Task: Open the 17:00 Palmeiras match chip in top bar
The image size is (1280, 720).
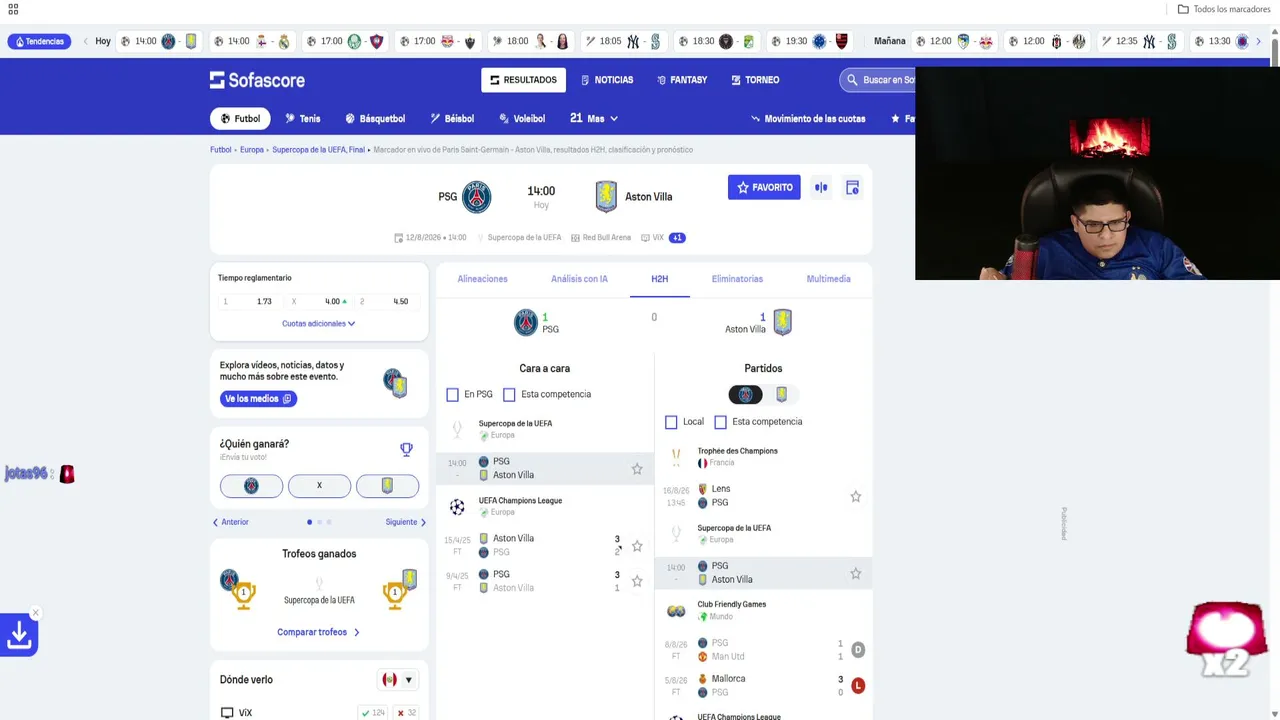Action: (x=344, y=41)
